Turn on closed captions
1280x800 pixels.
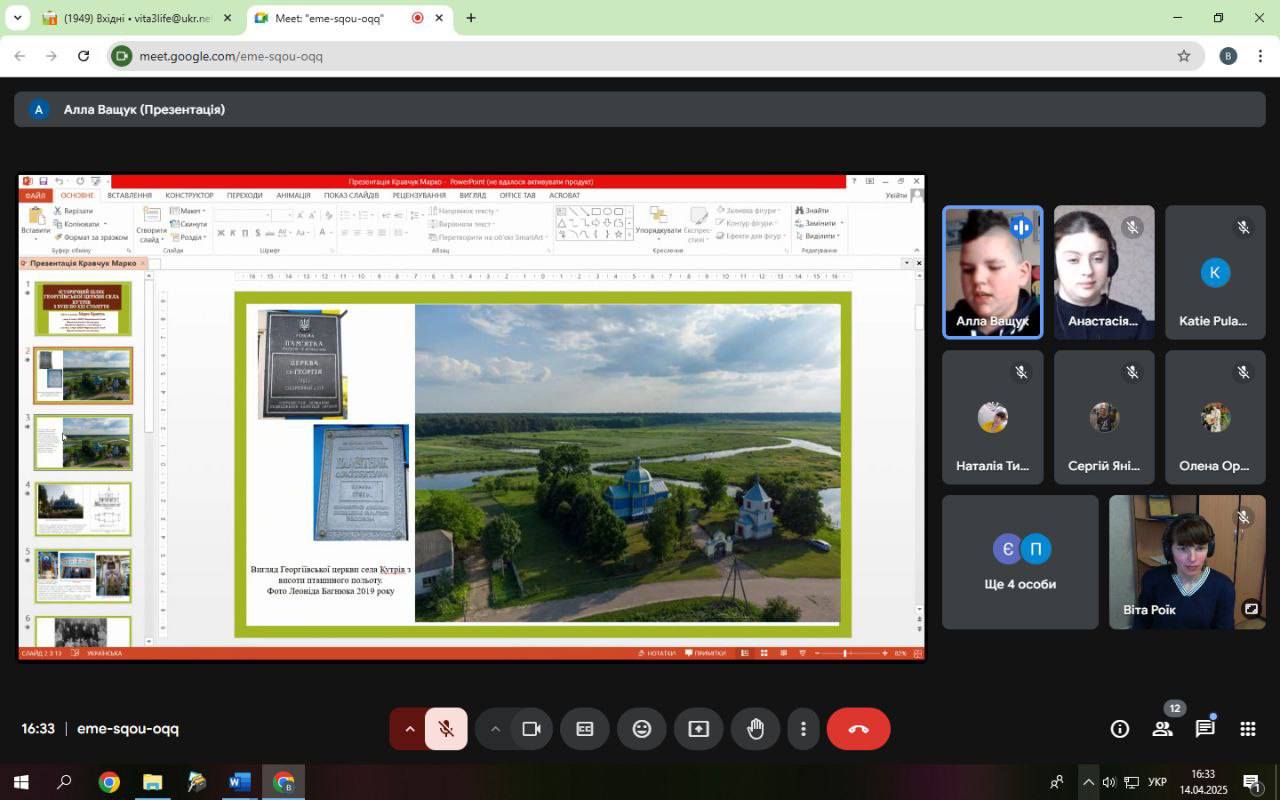pos(585,729)
